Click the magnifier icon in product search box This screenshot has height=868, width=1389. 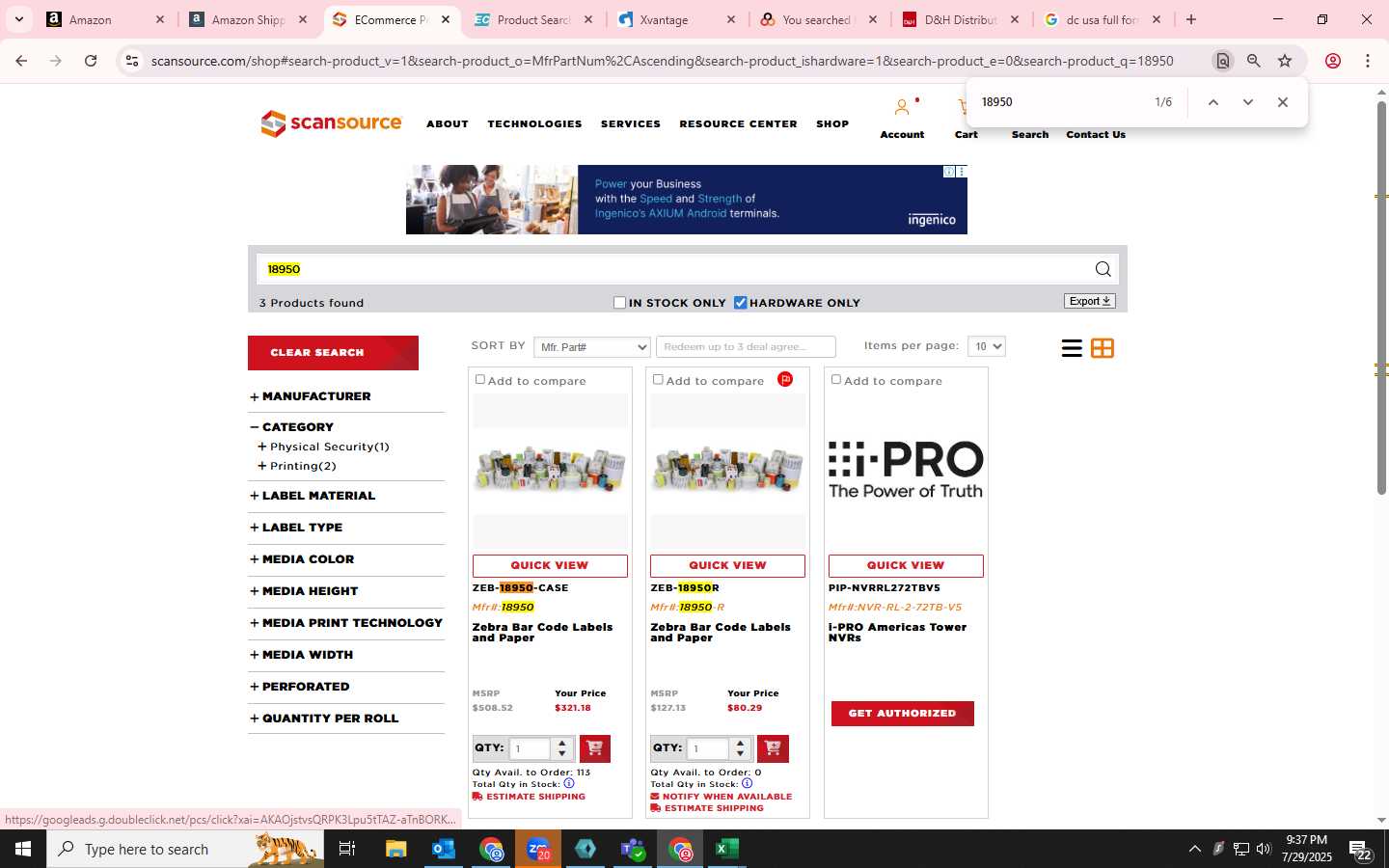(1103, 269)
